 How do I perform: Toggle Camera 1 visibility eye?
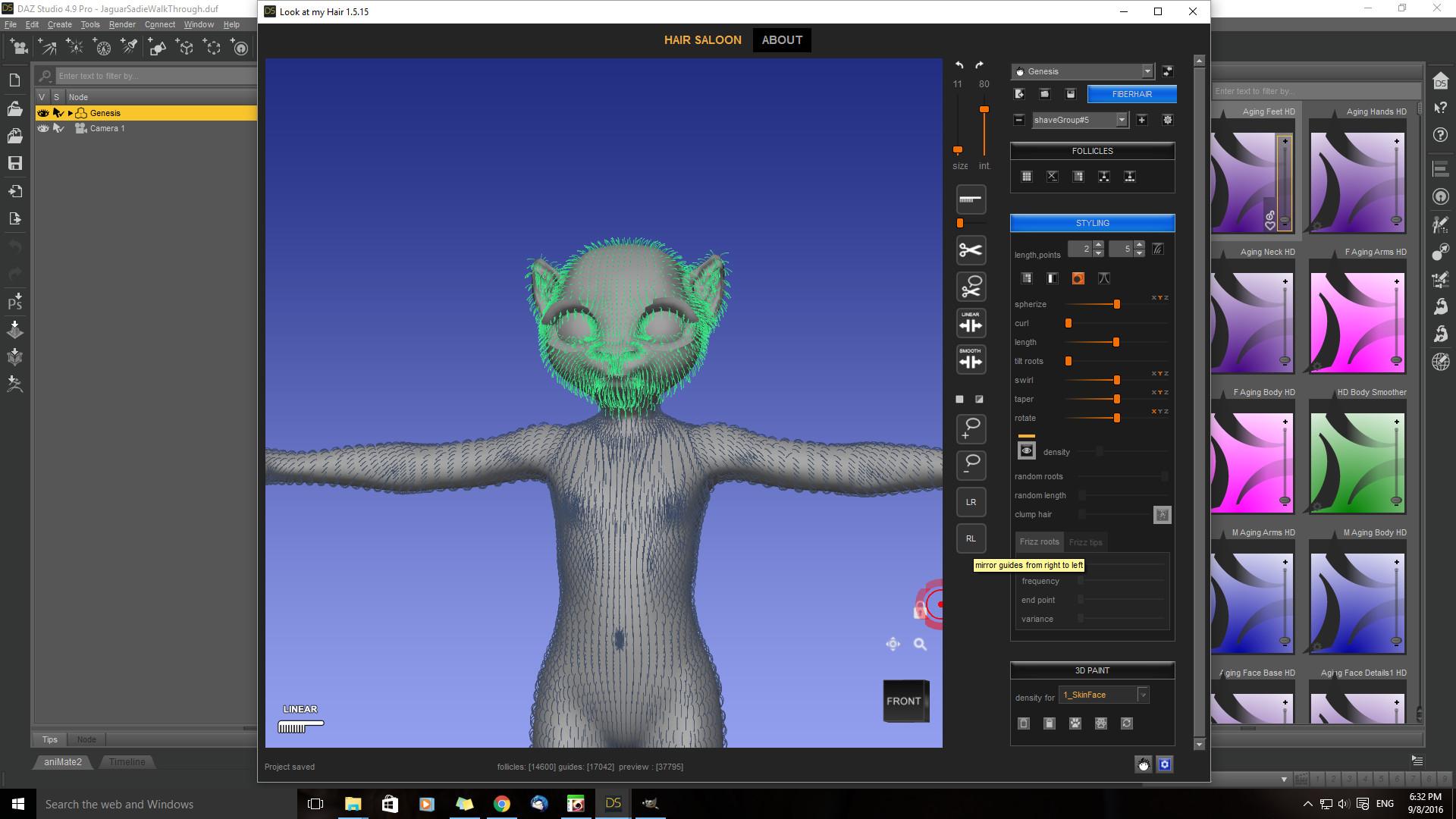(x=43, y=128)
